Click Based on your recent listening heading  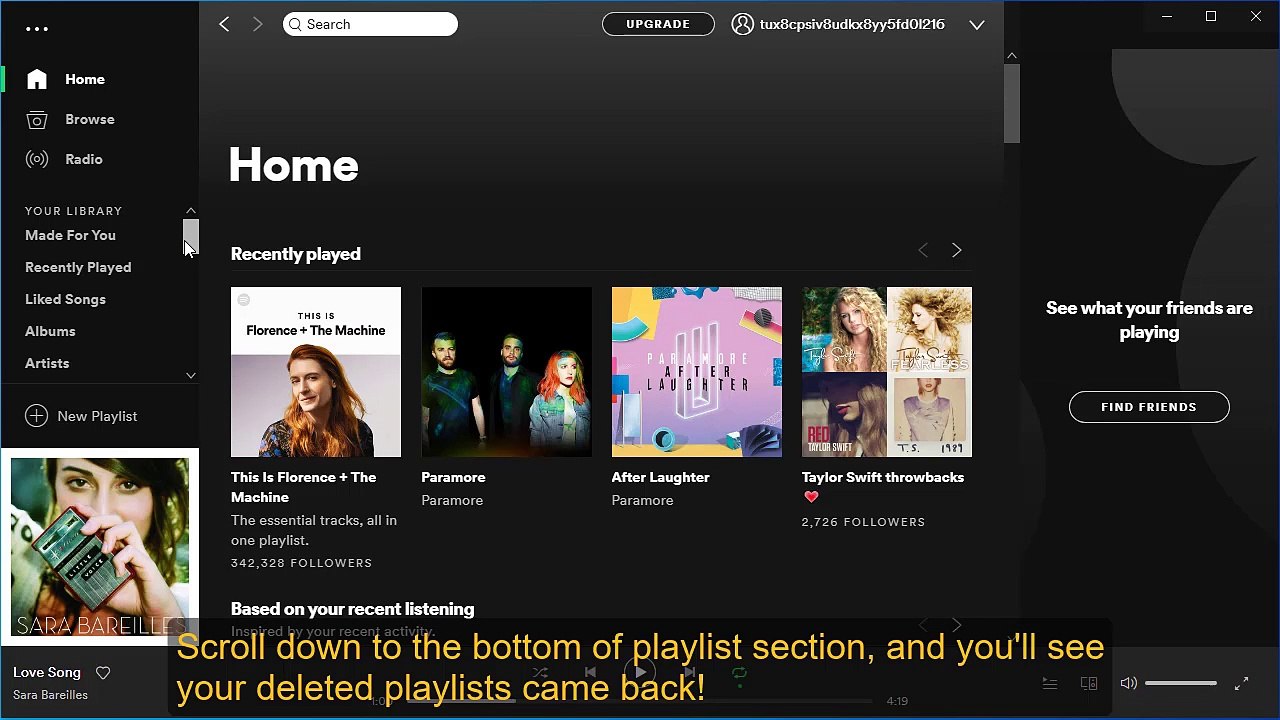pyautogui.click(x=353, y=609)
